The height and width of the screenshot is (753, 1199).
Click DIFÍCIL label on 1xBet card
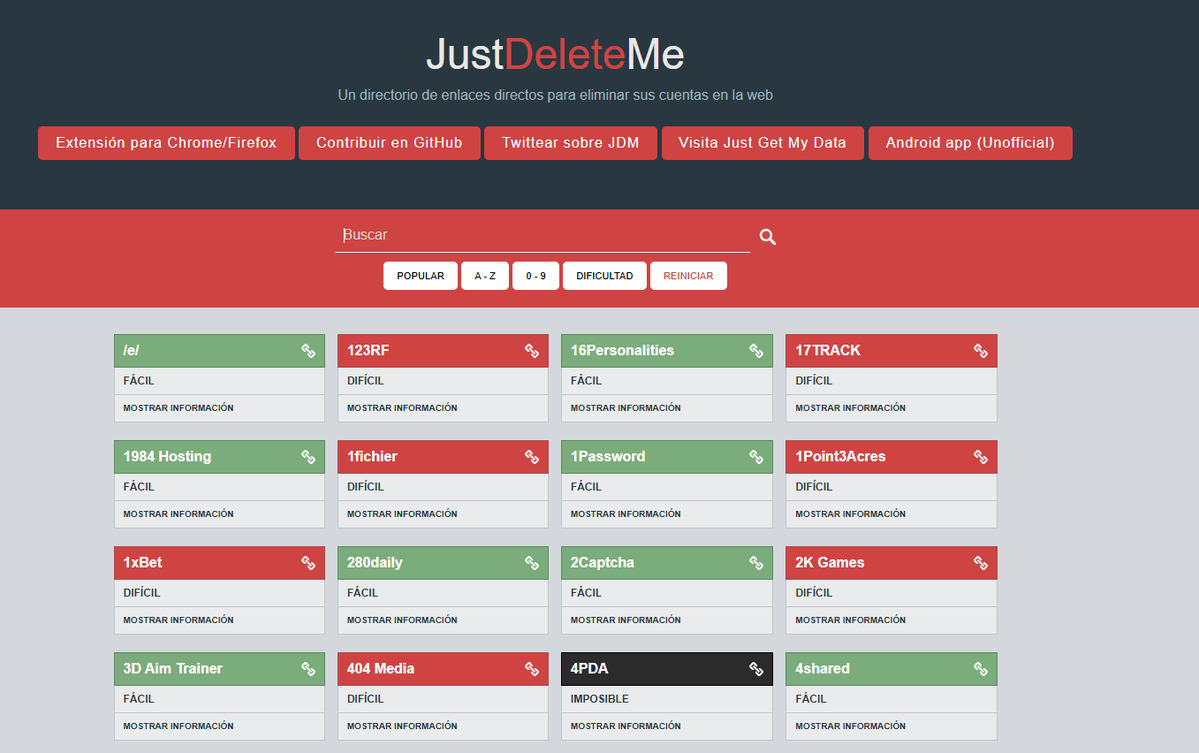coord(141,592)
